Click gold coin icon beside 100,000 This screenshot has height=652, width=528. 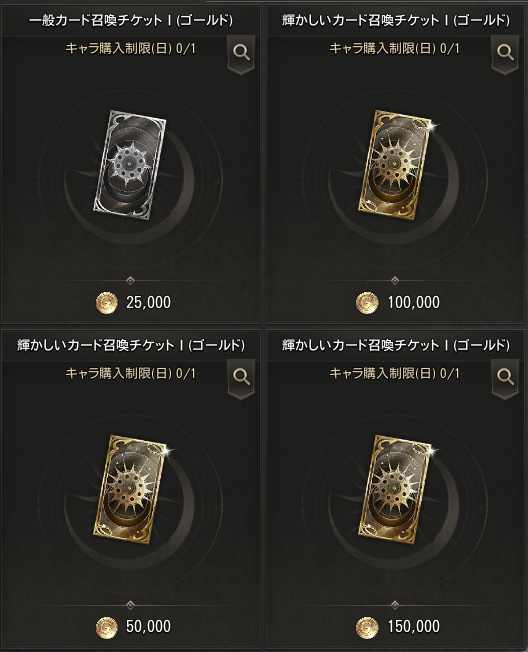pyautogui.click(x=367, y=303)
